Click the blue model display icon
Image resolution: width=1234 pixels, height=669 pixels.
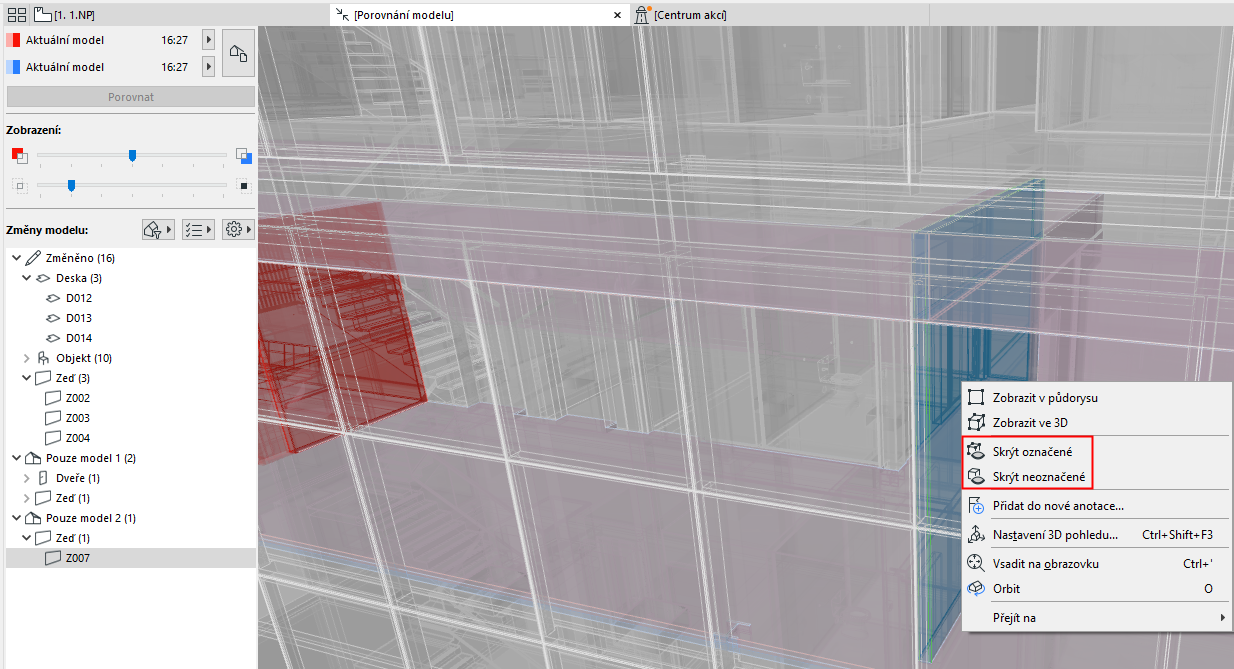coord(243,155)
